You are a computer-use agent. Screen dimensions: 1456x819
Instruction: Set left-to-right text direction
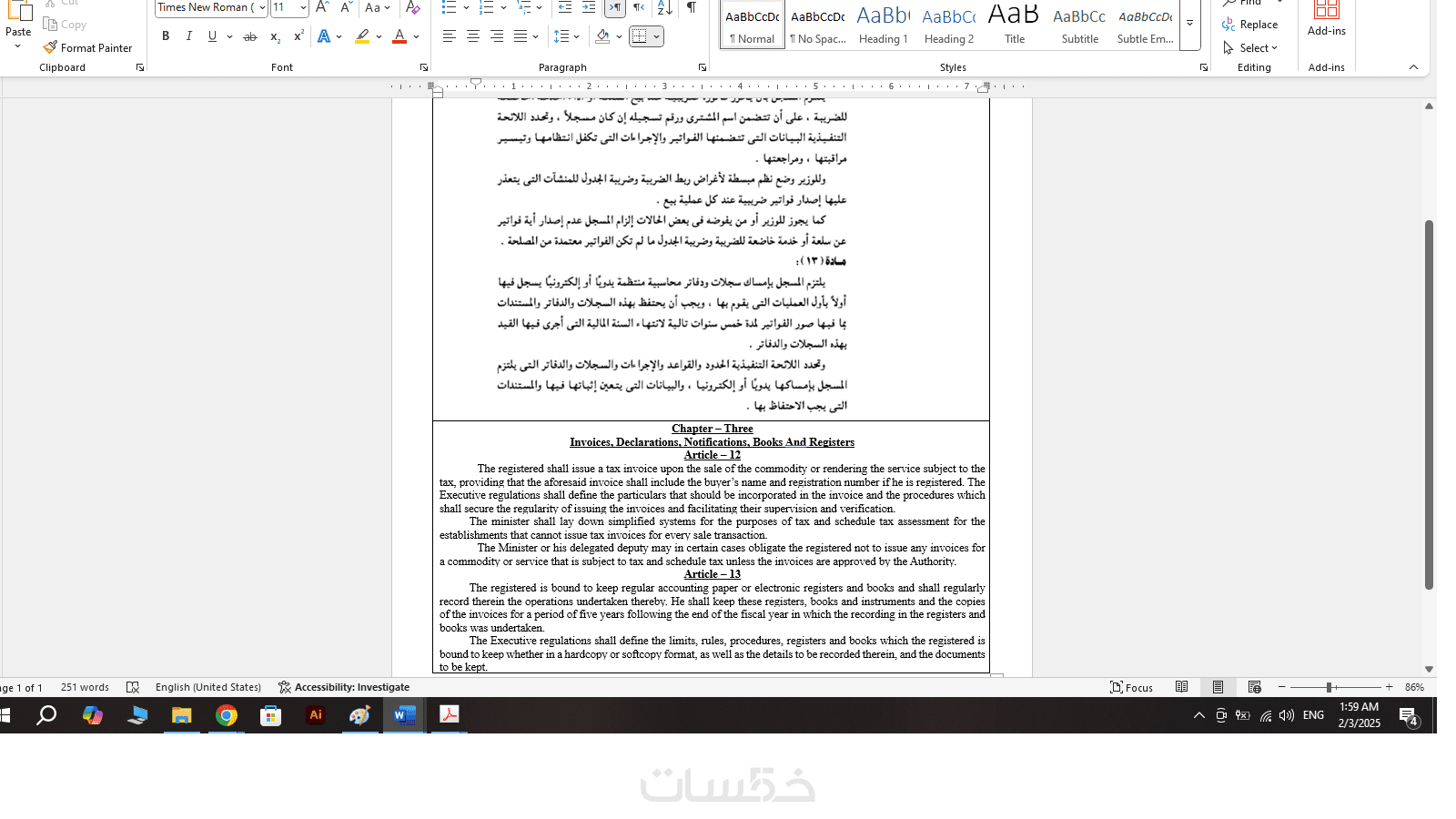click(615, 7)
